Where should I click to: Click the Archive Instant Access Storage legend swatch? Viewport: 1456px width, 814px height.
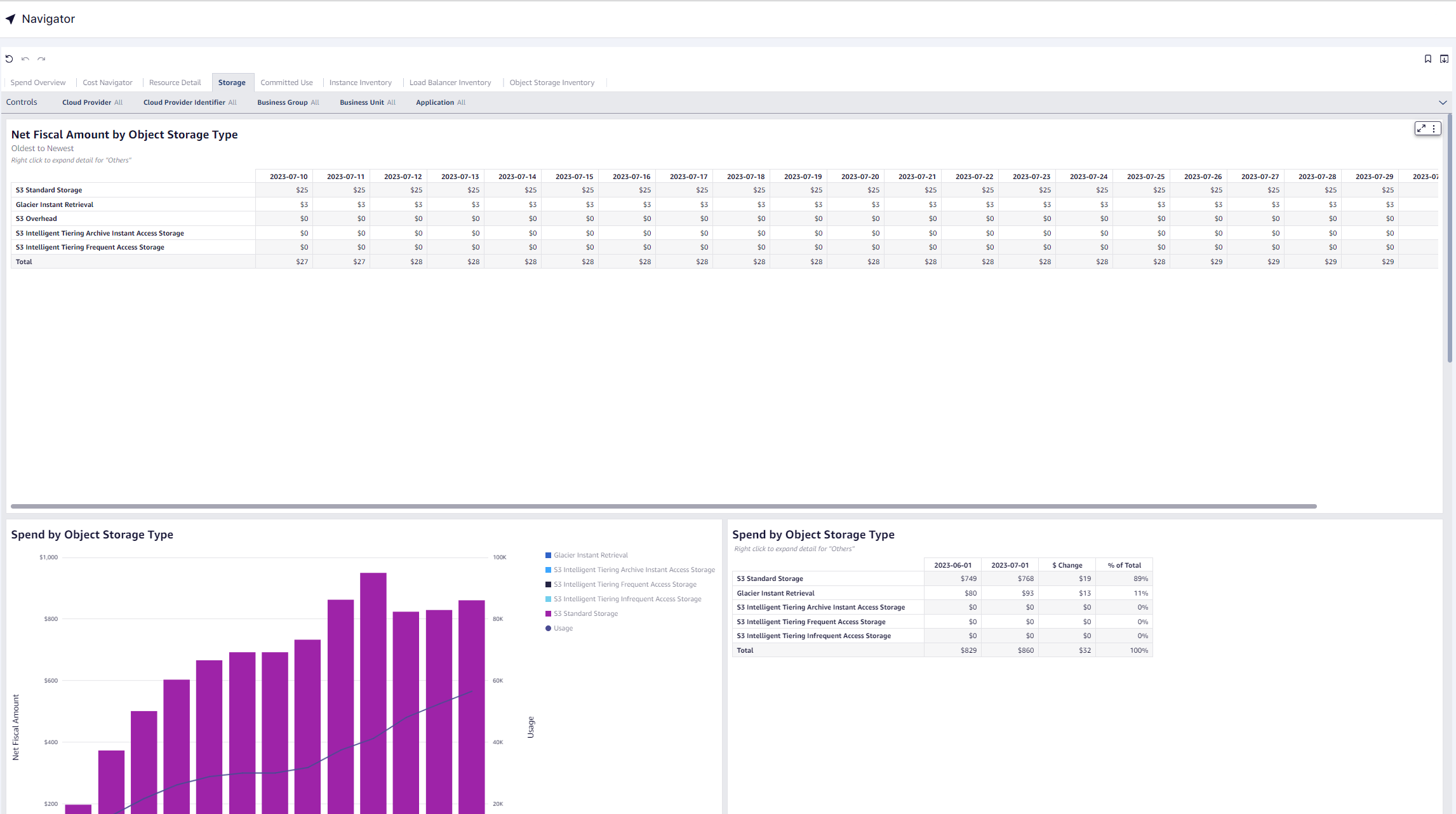pyautogui.click(x=548, y=570)
